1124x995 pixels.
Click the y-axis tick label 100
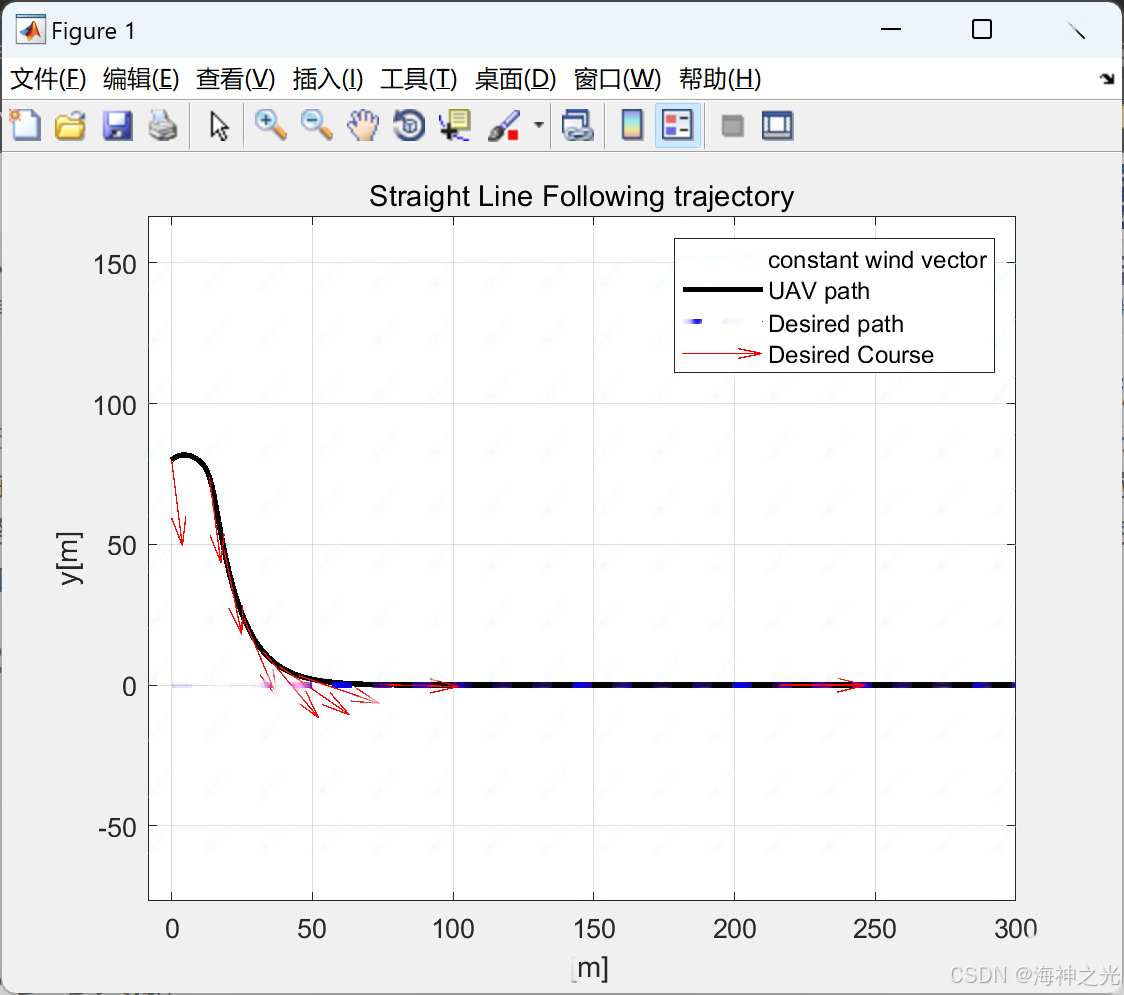(115, 406)
